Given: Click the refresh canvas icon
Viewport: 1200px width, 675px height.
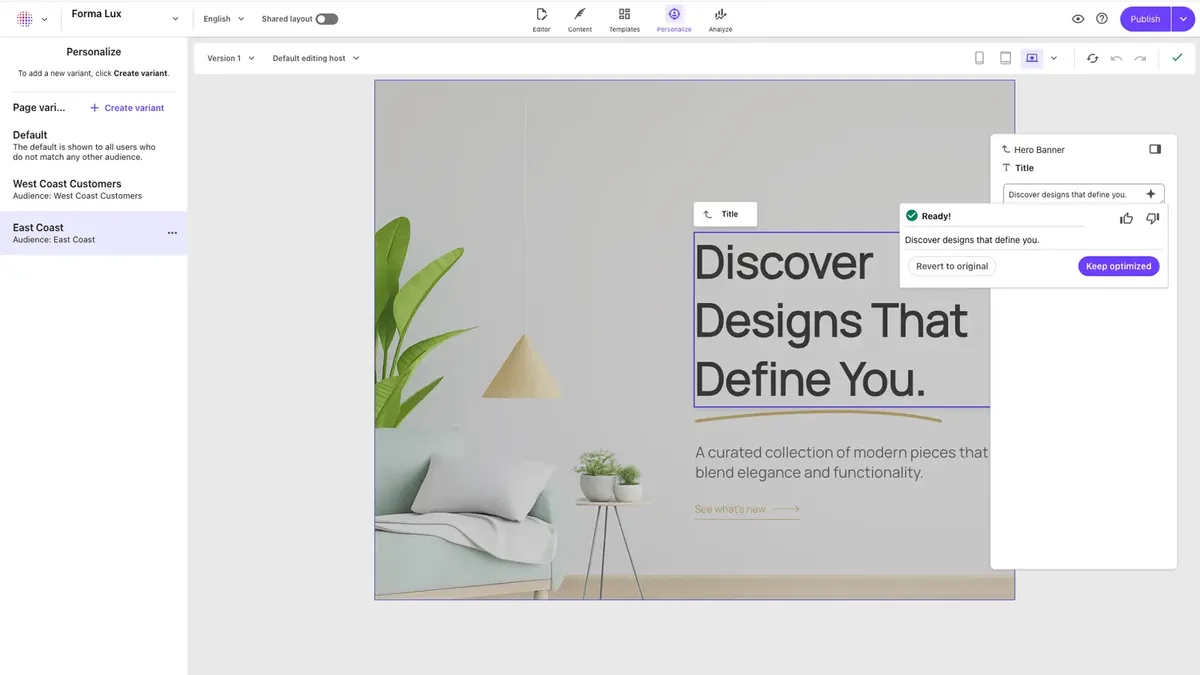Looking at the screenshot, I should 1092,58.
